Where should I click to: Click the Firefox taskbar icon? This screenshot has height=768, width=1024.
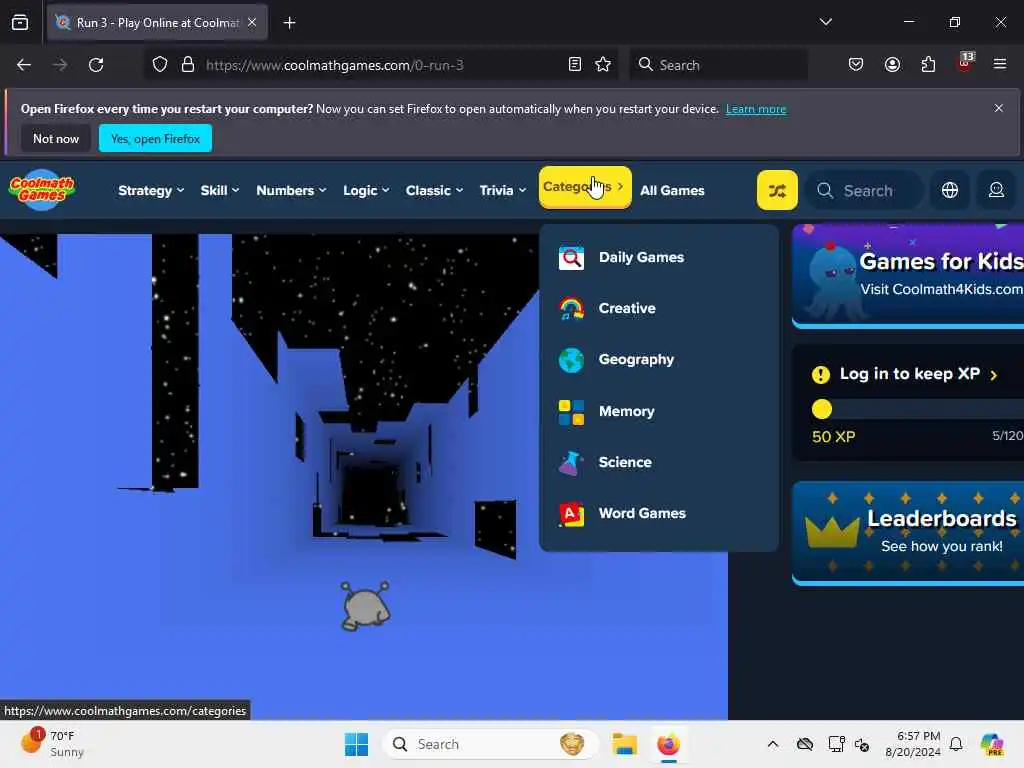668,744
